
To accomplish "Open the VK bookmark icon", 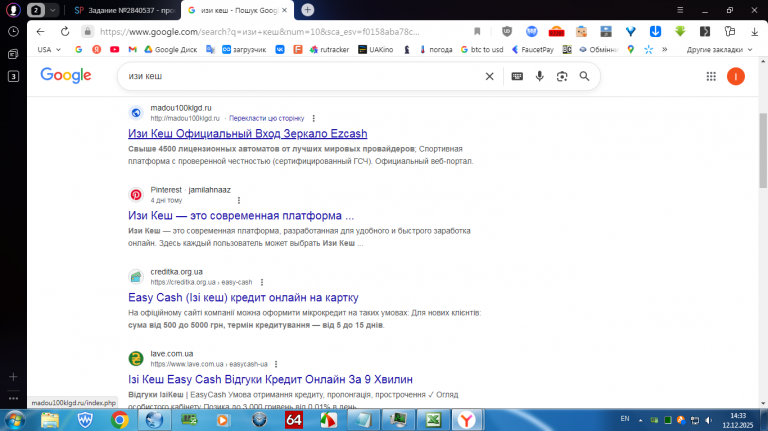I will pos(280,49).
